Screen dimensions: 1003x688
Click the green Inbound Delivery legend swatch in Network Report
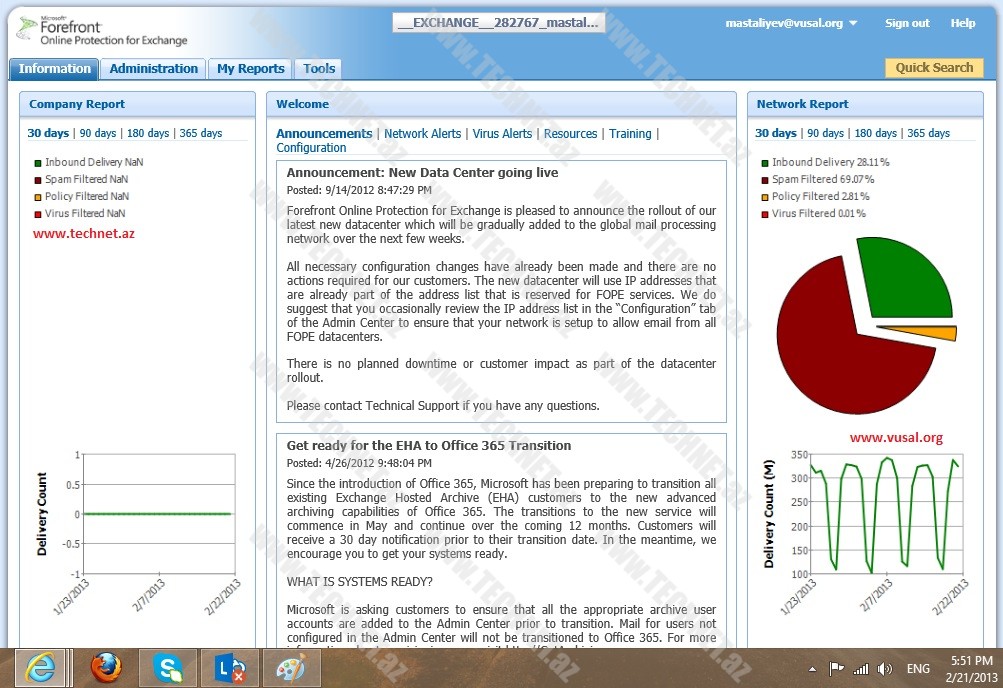click(x=765, y=162)
